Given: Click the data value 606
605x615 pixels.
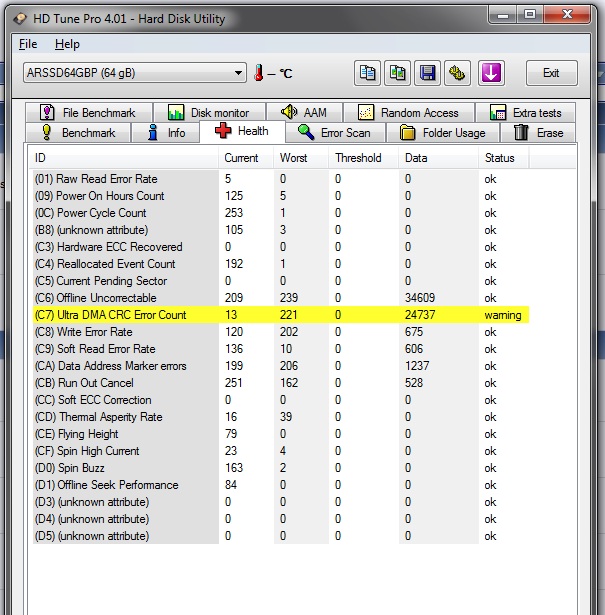Looking at the screenshot, I should (414, 349).
